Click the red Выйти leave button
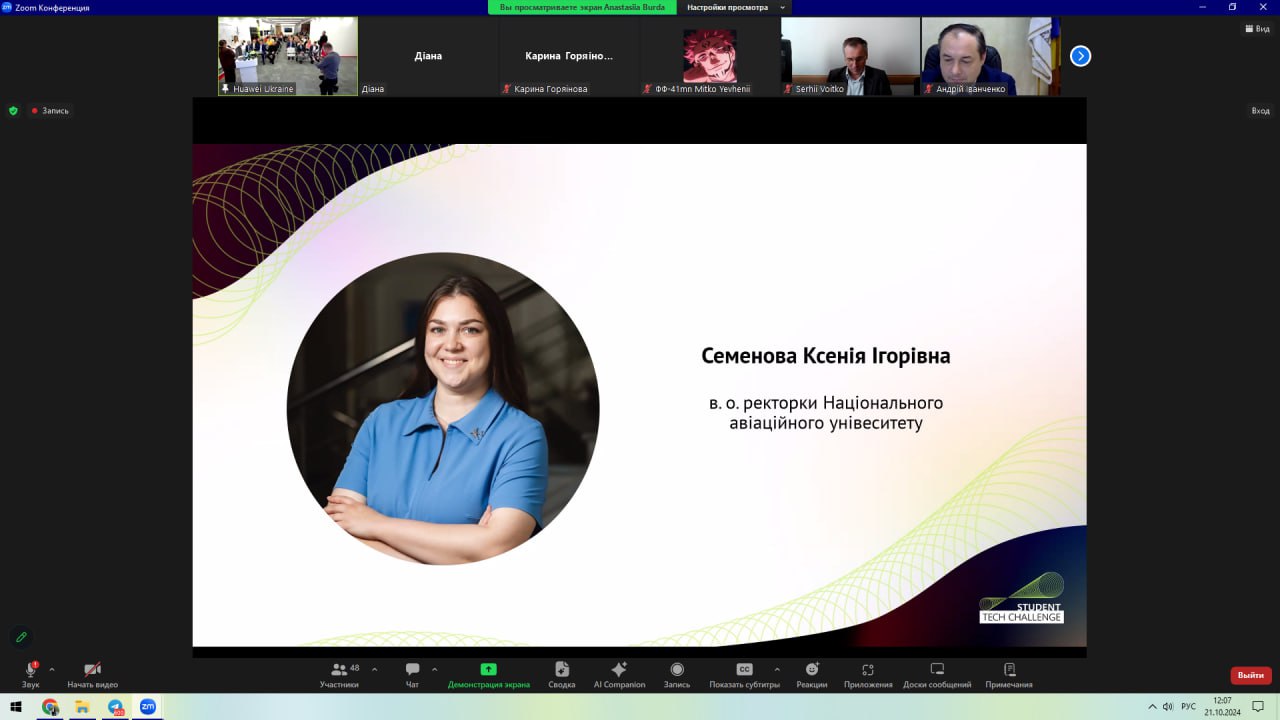Screen dimensions: 1280x720 click(x=1250, y=675)
